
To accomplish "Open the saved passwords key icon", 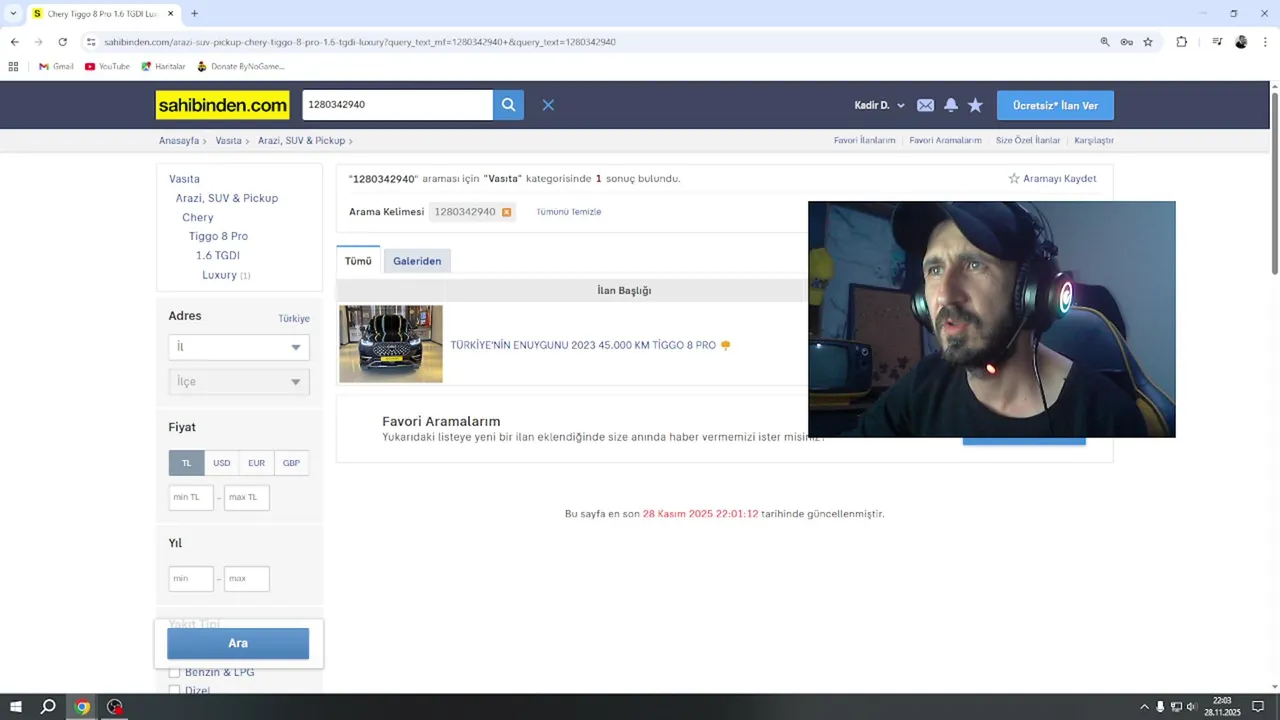I will (x=1126, y=42).
